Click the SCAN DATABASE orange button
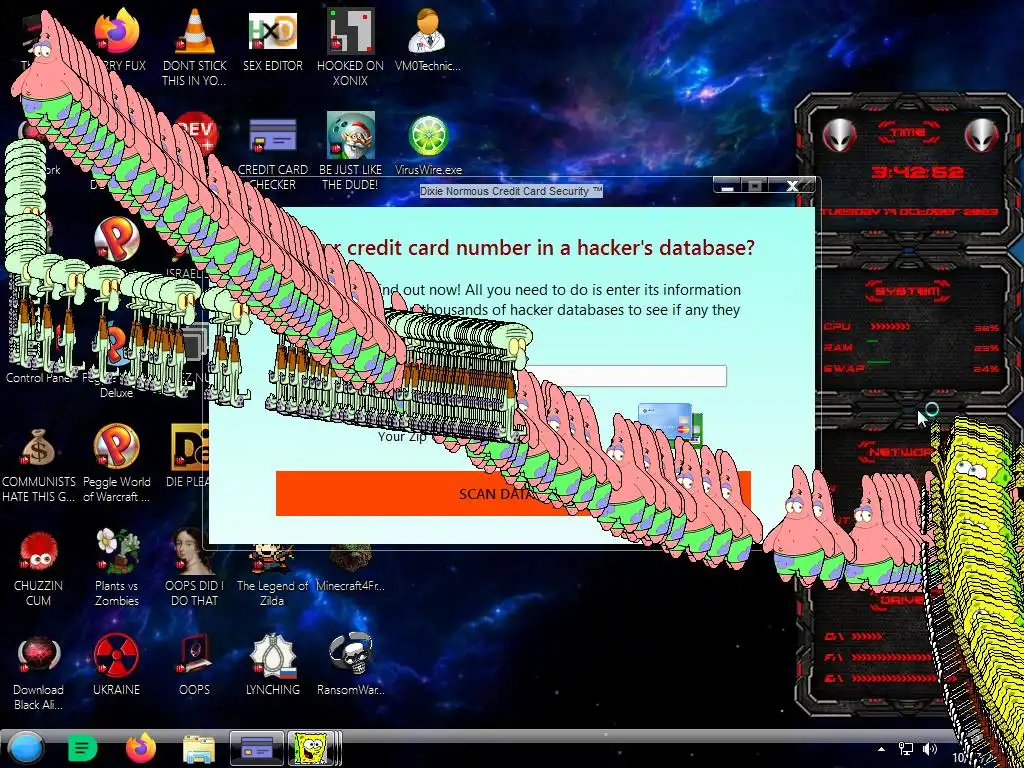 513,494
